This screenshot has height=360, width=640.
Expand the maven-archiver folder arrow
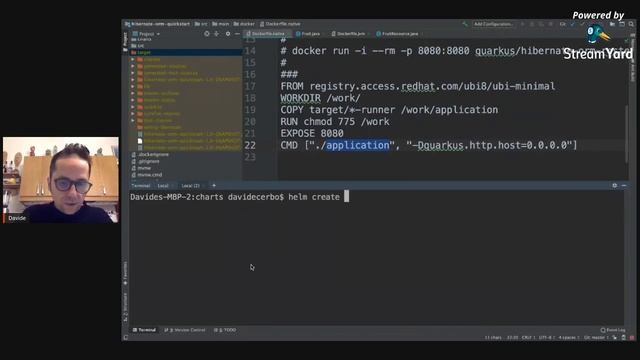pos(133,93)
